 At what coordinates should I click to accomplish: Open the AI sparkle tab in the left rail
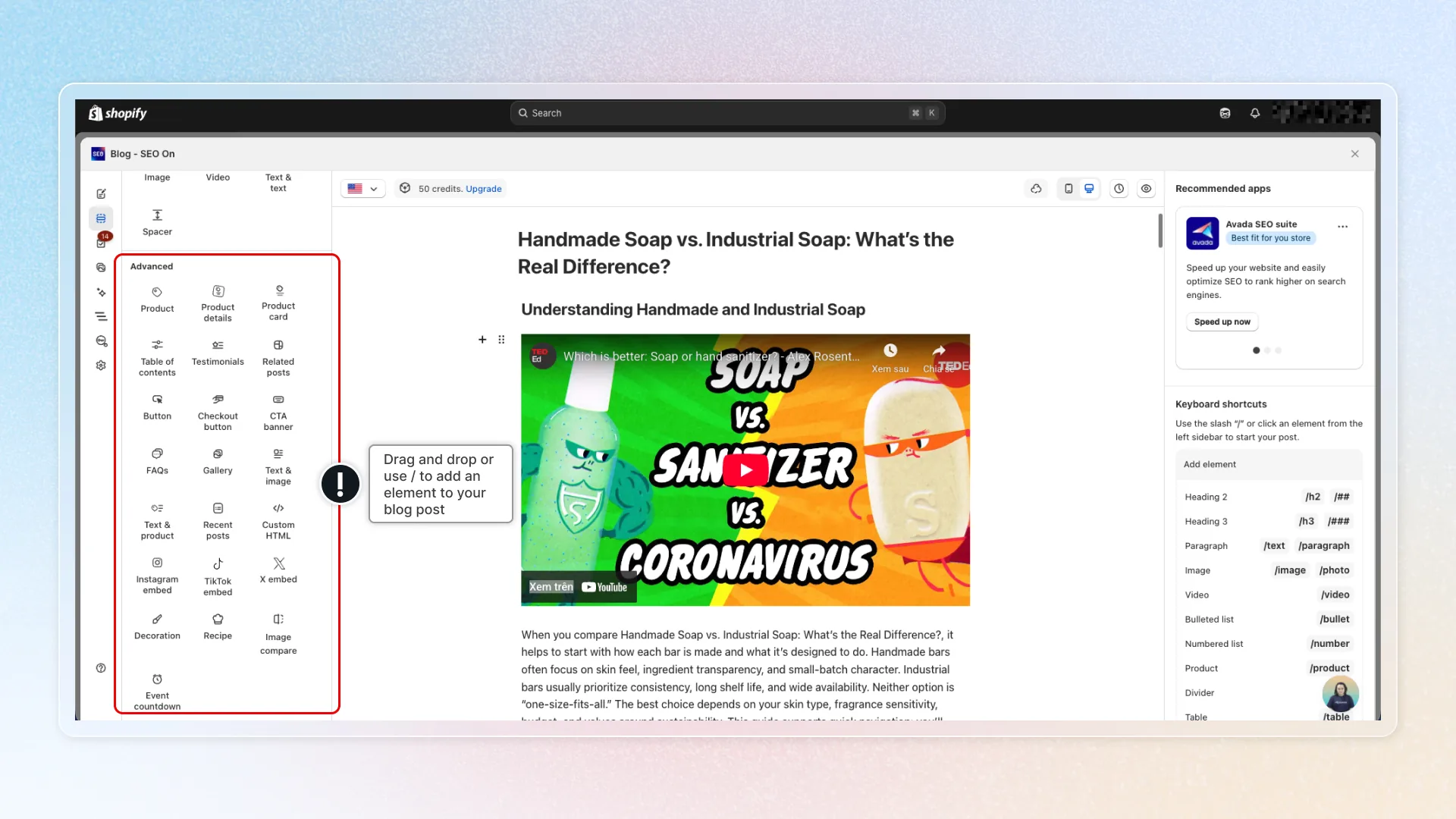tap(101, 292)
